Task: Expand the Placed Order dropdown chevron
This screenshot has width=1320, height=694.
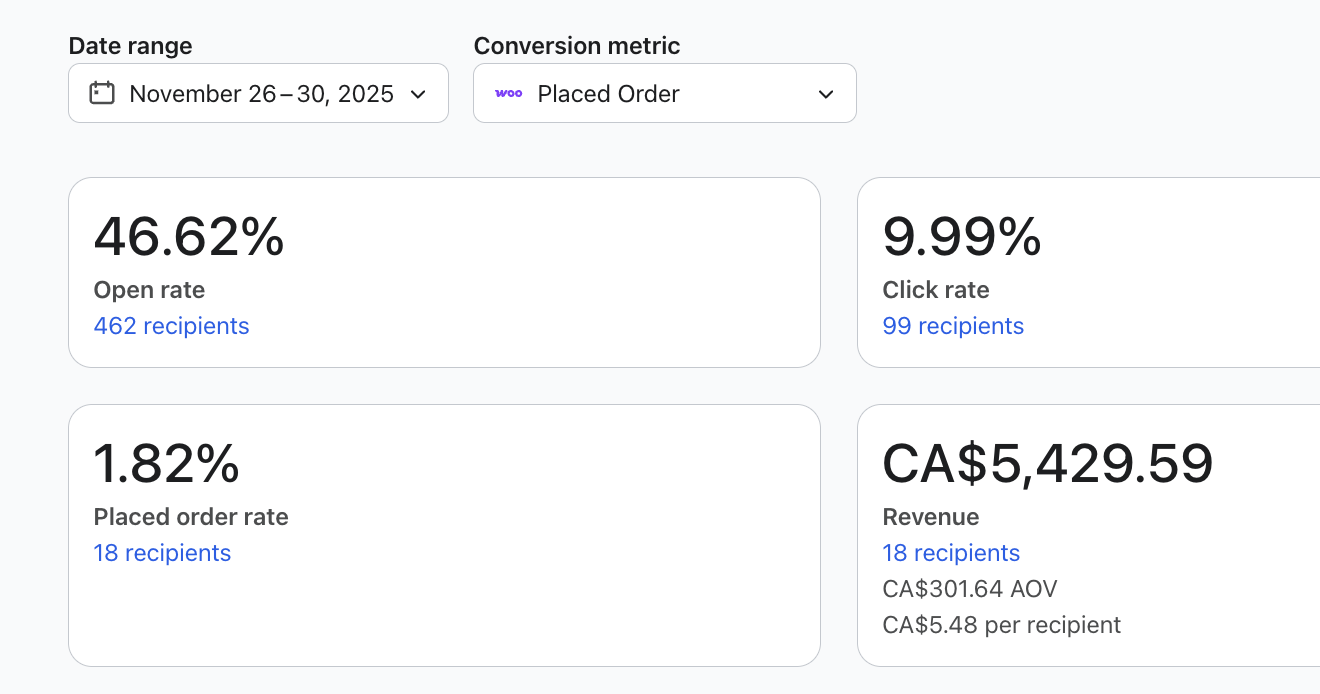Action: tap(826, 94)
